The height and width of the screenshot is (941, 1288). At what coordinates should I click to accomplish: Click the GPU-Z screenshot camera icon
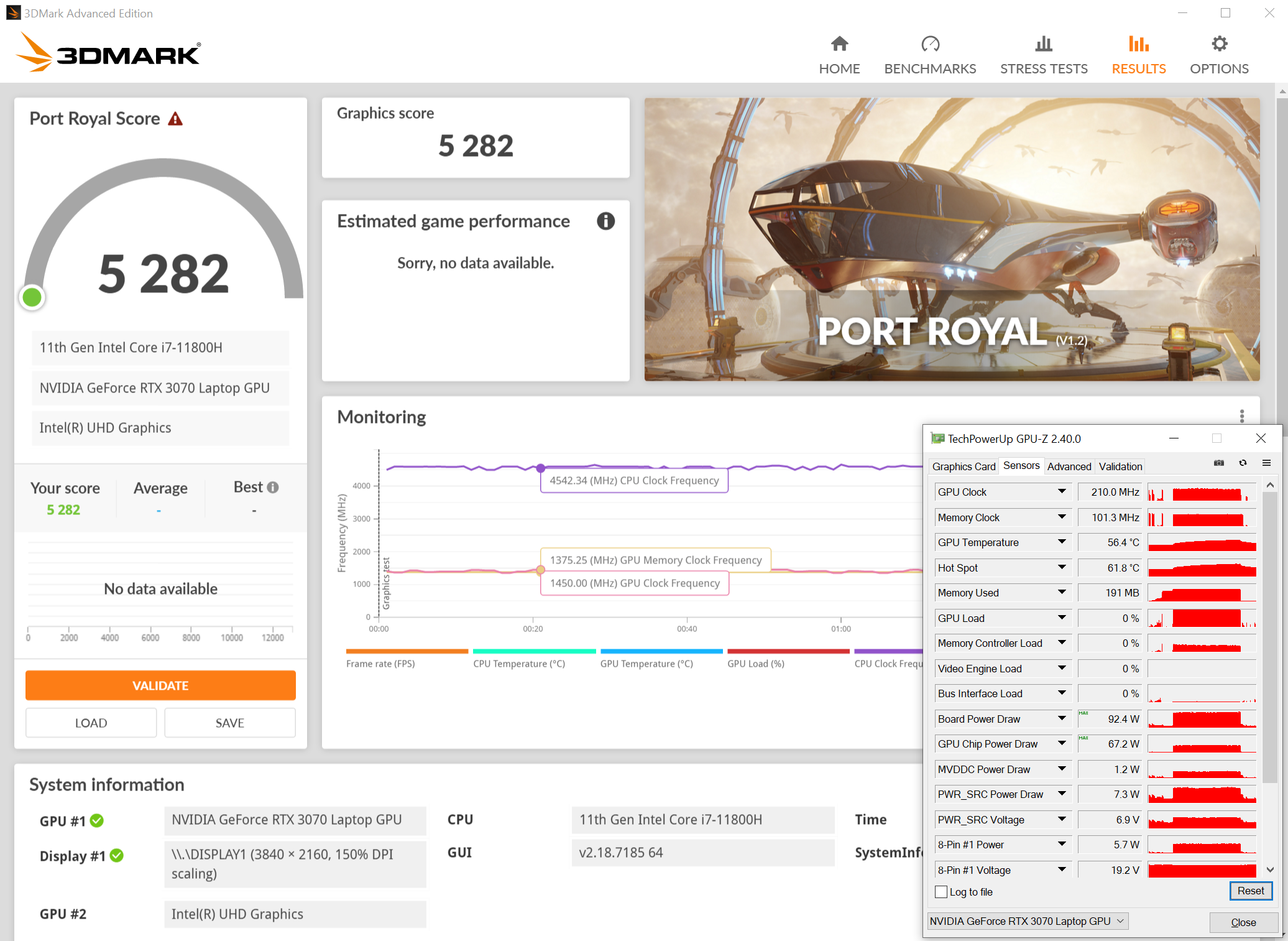1218,463
